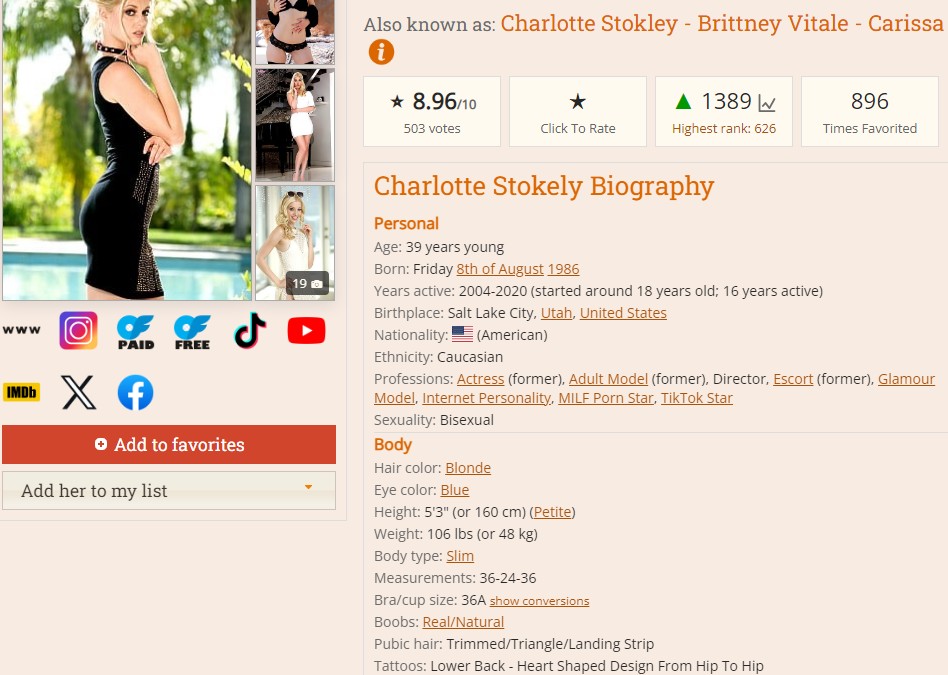
Task: Open the Facebook page icon
Action: click(135, 393)
